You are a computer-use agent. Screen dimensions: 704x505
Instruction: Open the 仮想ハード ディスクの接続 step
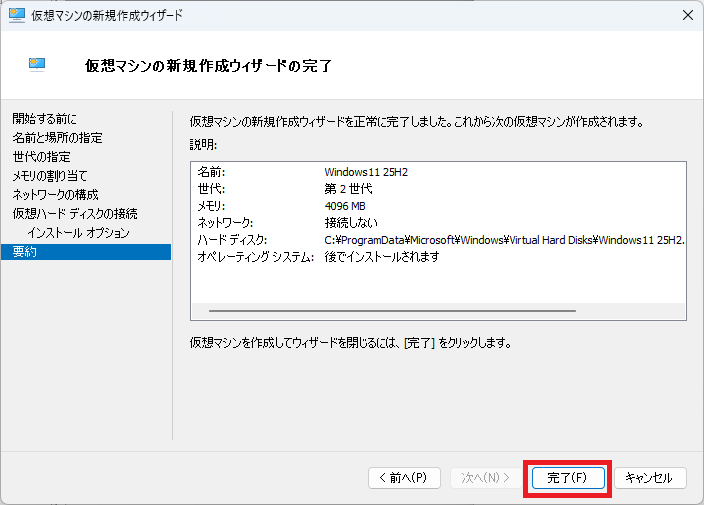[x=75, y=214]
